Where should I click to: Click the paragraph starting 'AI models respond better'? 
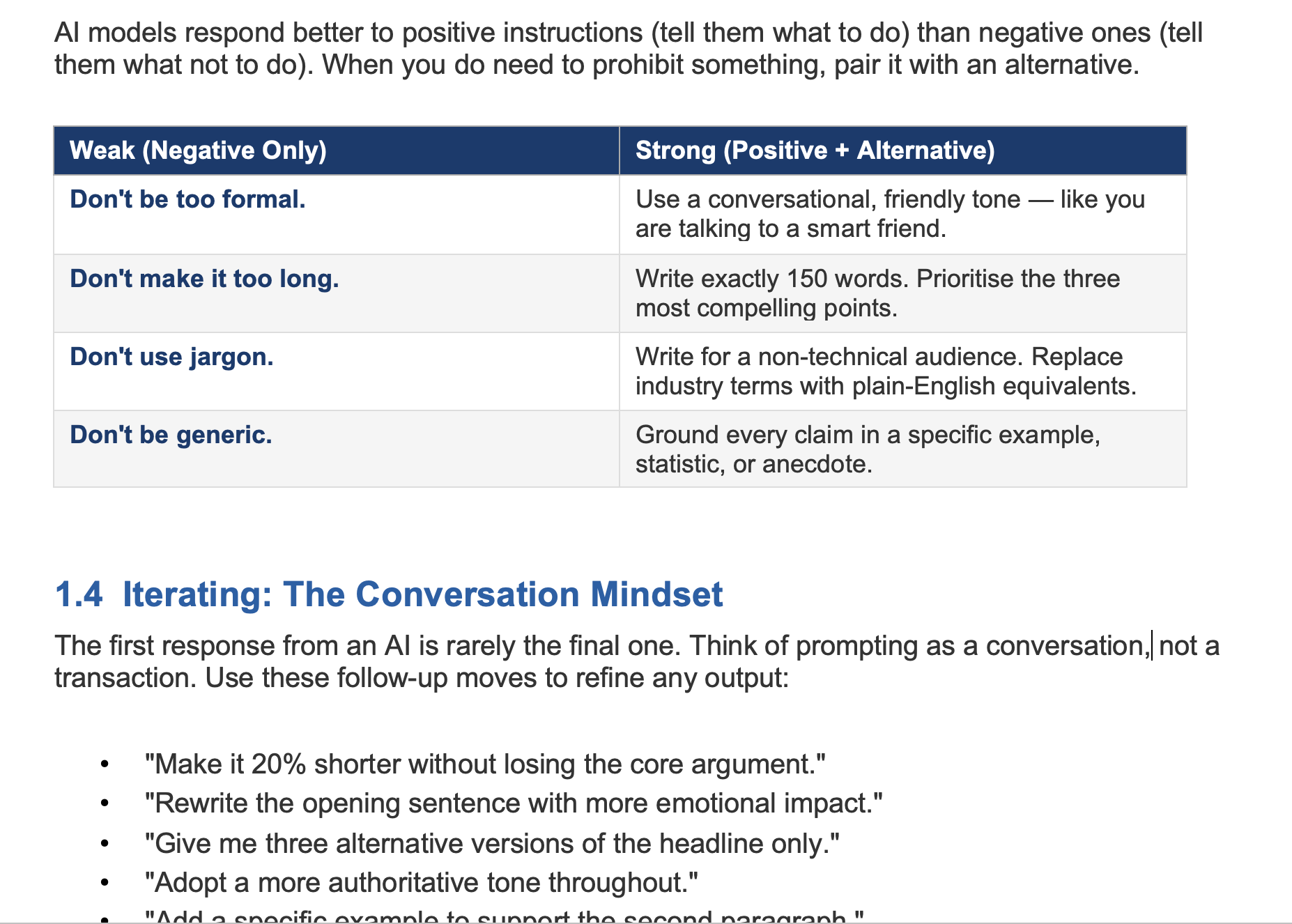[629, 49]
